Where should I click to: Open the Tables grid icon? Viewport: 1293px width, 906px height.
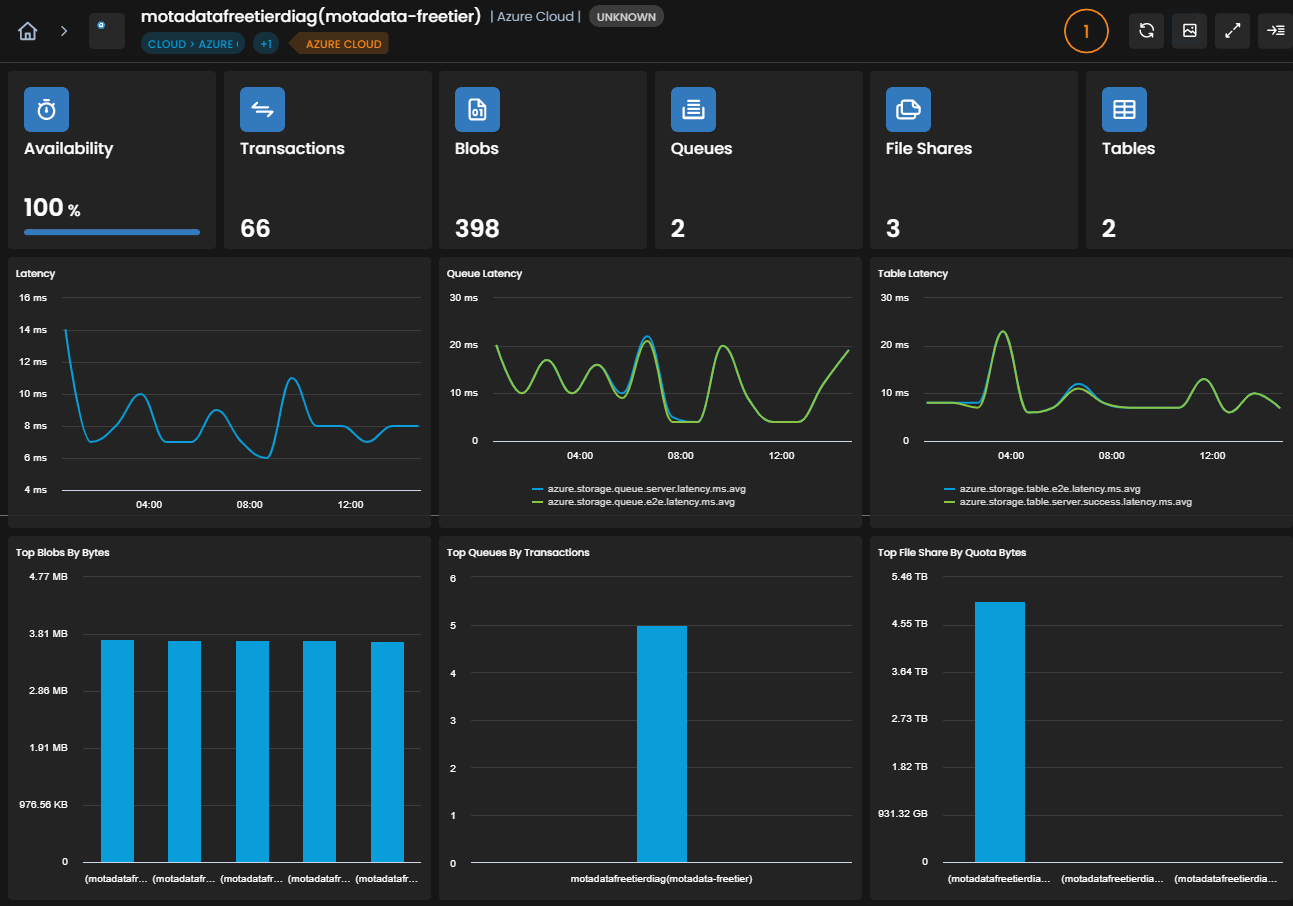point(1124,110)
